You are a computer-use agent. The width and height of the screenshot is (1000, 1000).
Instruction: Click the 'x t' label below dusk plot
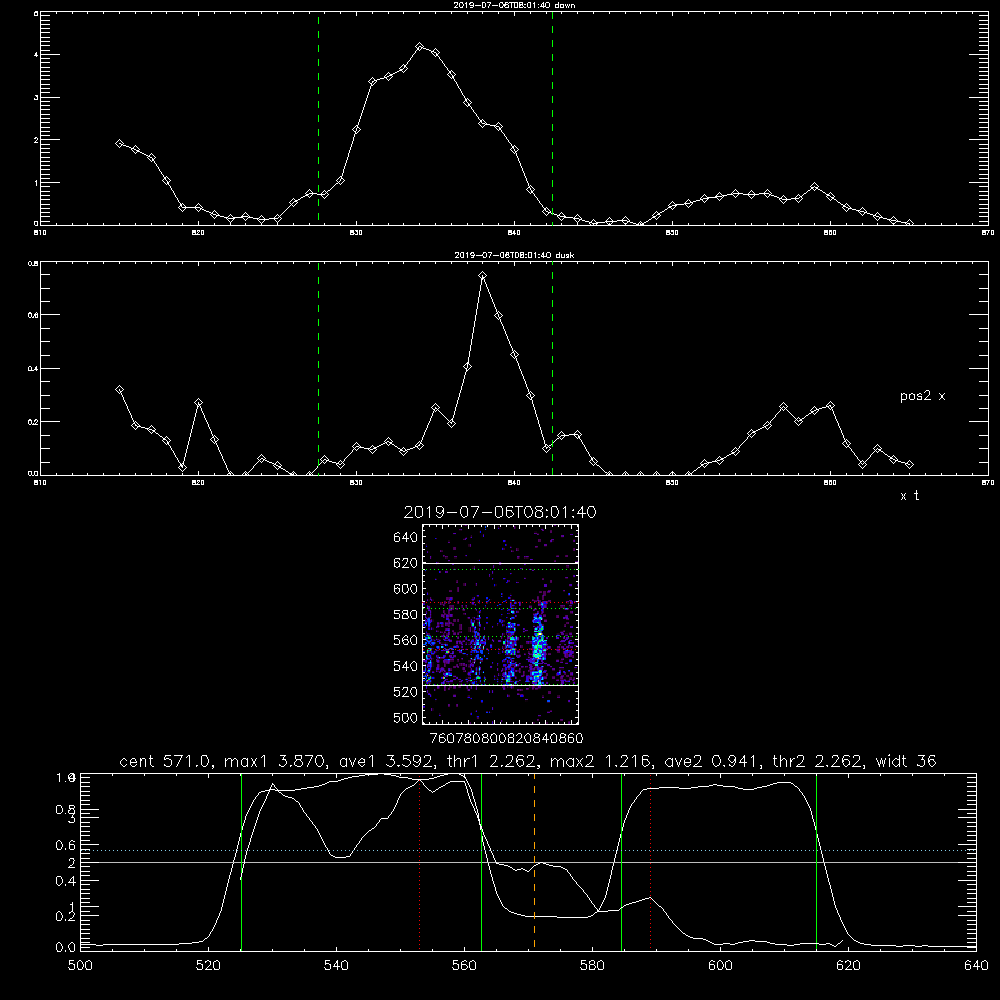click(x=909, y=496)
